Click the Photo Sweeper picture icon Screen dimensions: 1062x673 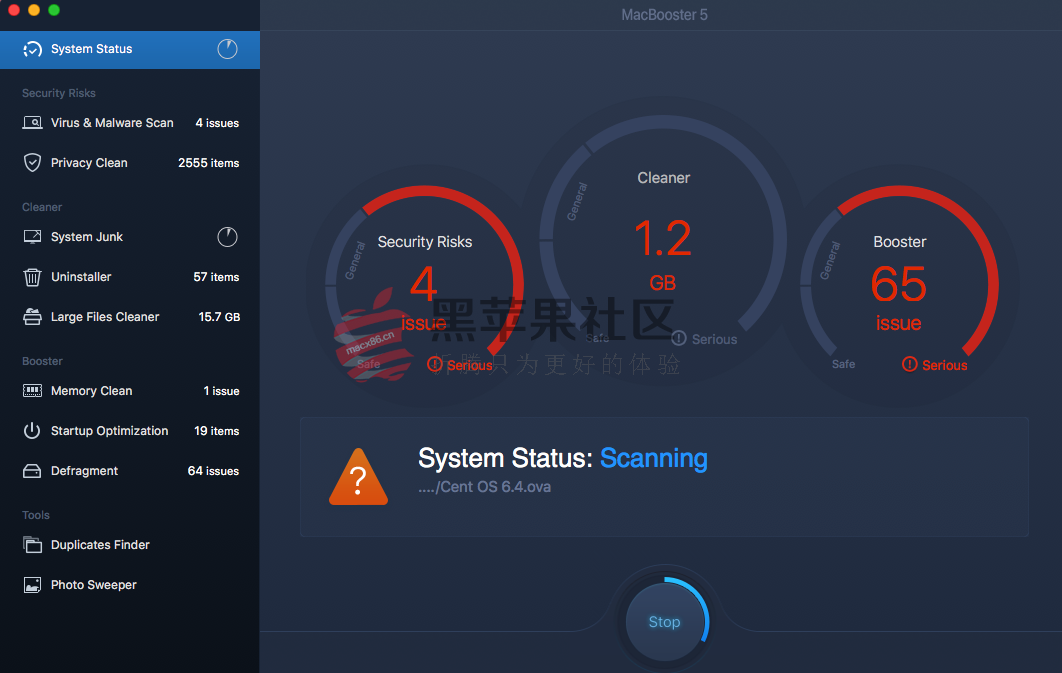coord(33,584)
